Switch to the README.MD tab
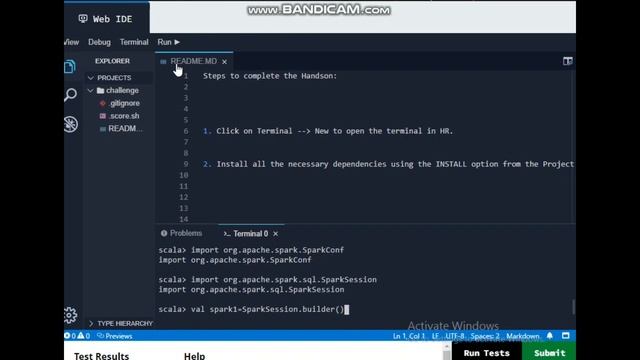This screenshot has height=360, width=640. click(x=193, y=61)
